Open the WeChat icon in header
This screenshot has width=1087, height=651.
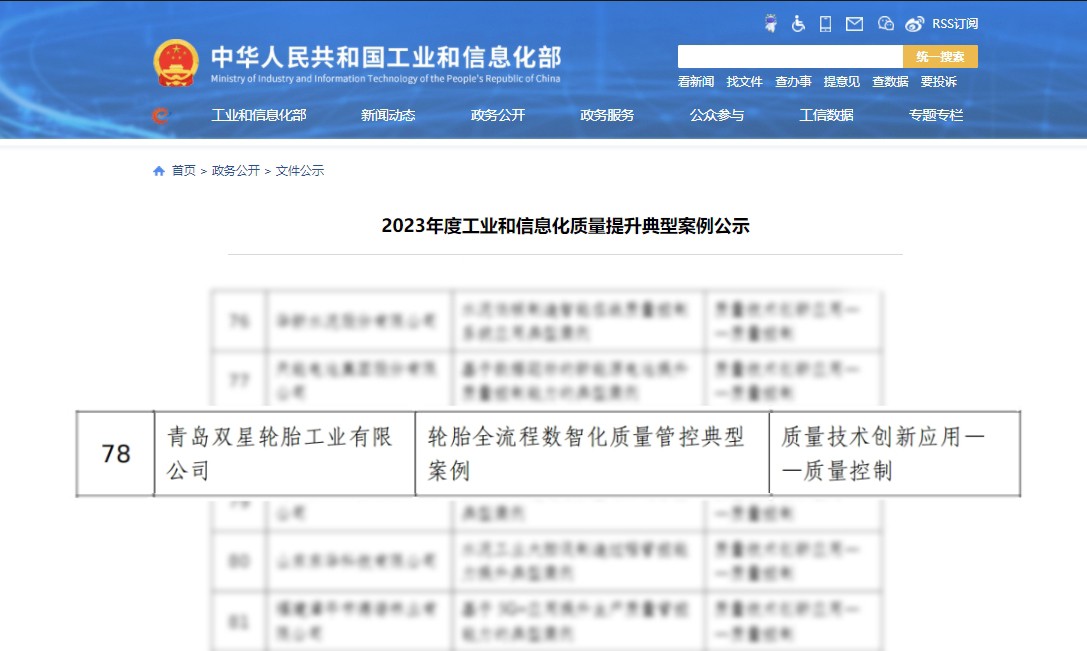885,24
